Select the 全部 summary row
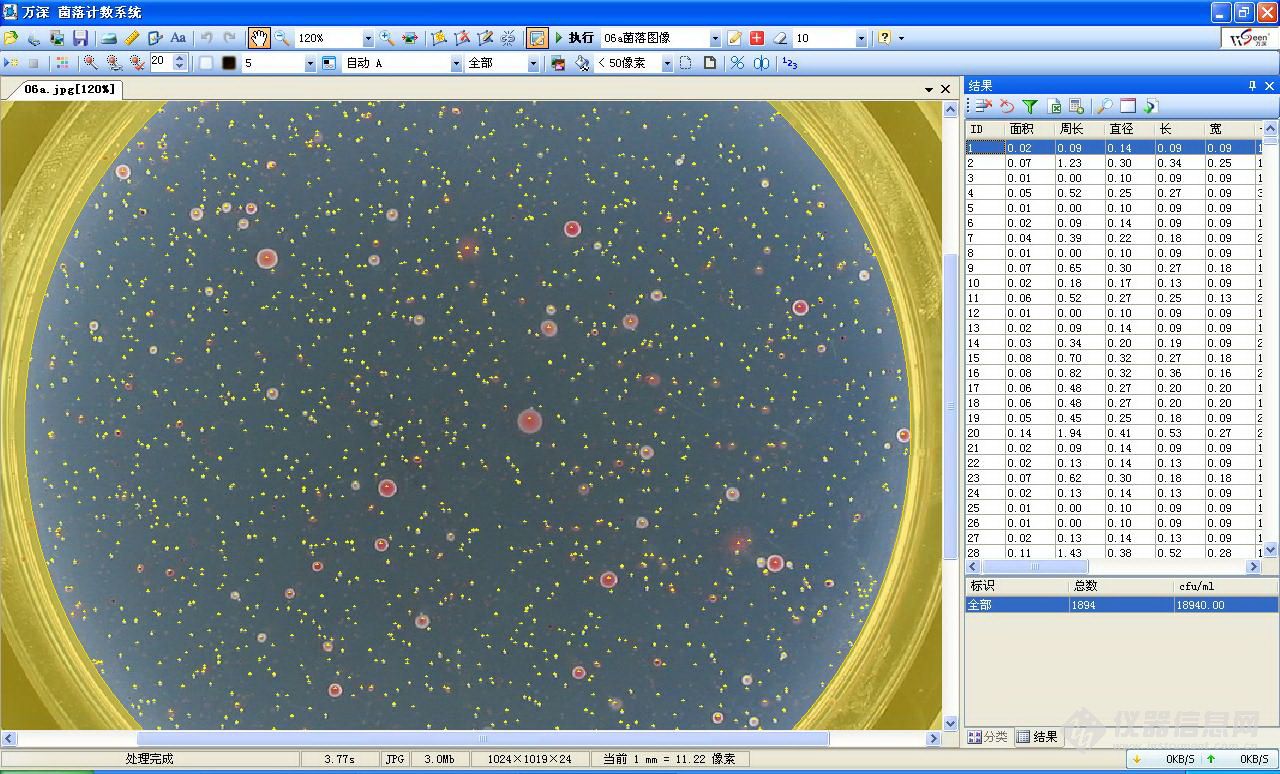The width and height of the screenshot is (1280, 774). pyautogui.click(x=1121, y=605)
